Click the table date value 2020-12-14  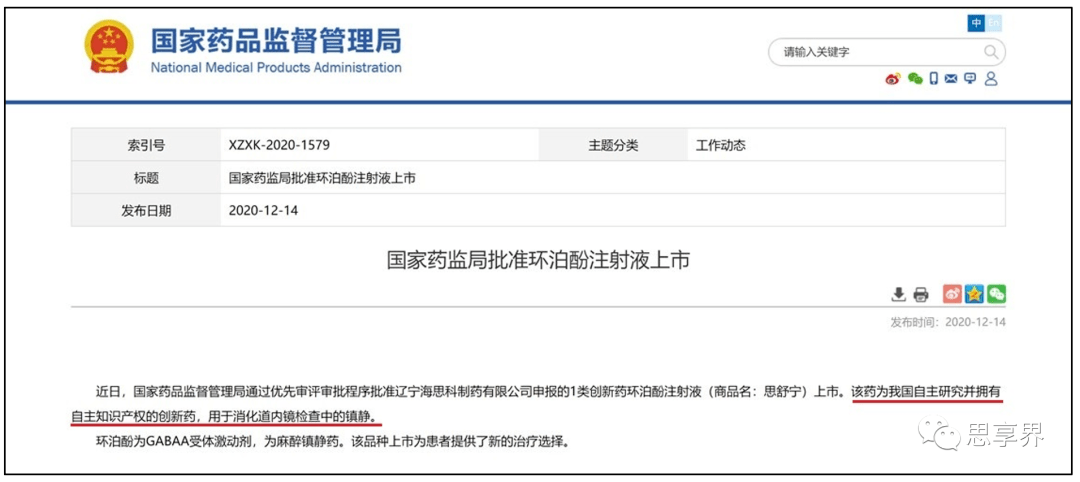(263, 211)
